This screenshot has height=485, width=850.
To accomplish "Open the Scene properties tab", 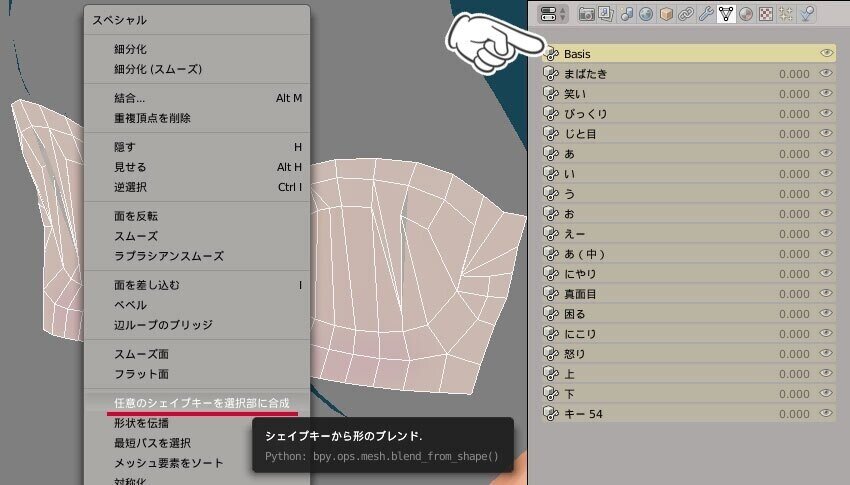I will point(626,14).
